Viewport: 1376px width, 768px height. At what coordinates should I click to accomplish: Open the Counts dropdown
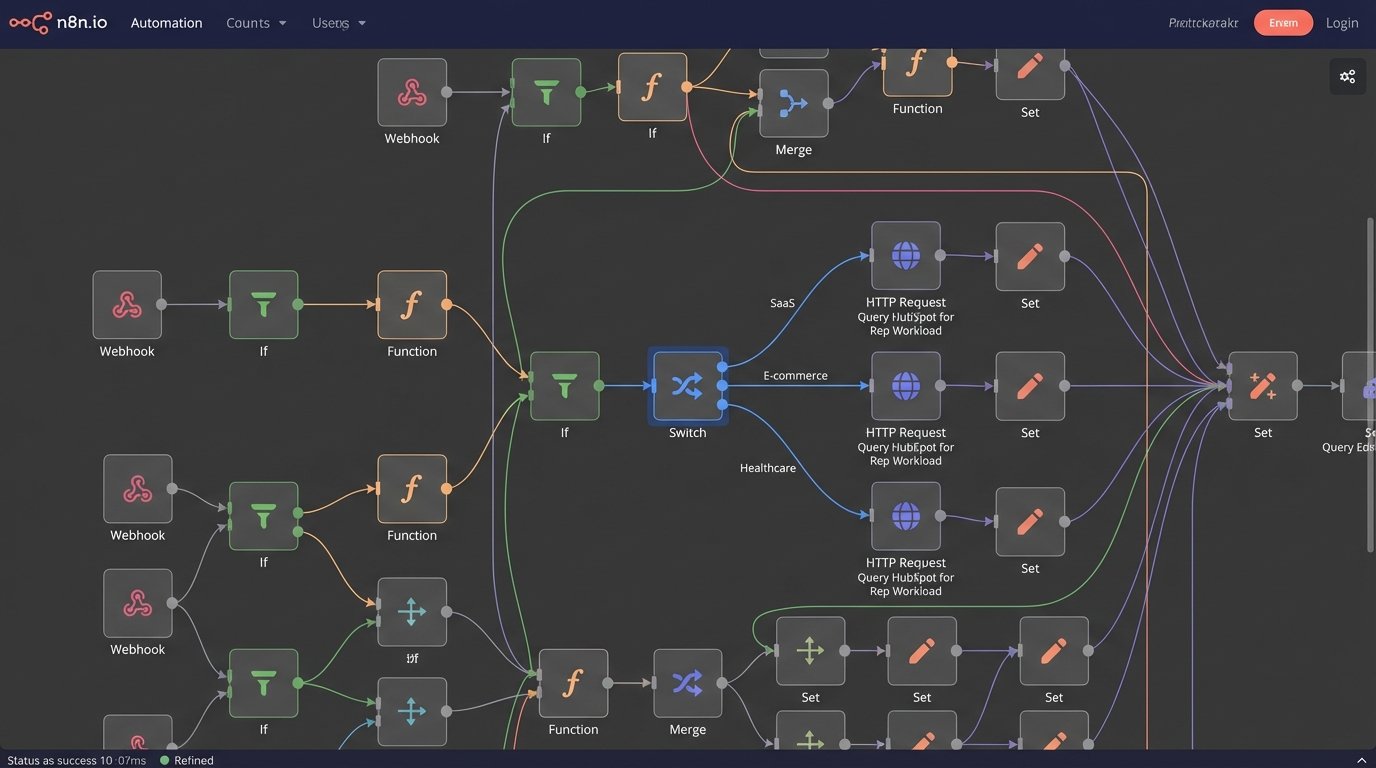(x=255, y=22)
